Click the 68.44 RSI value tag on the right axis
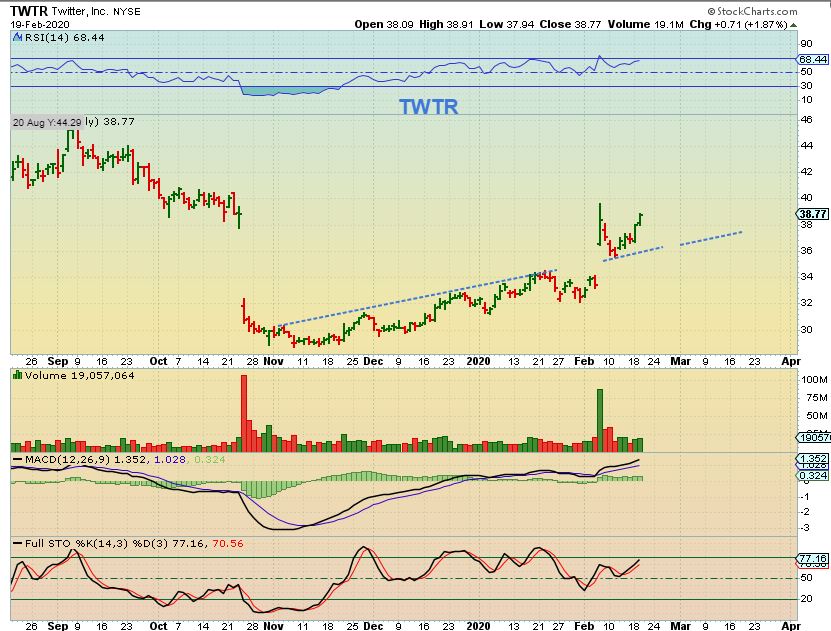Image resolution: width=831 pixels, height=631 pixels. 813,59
